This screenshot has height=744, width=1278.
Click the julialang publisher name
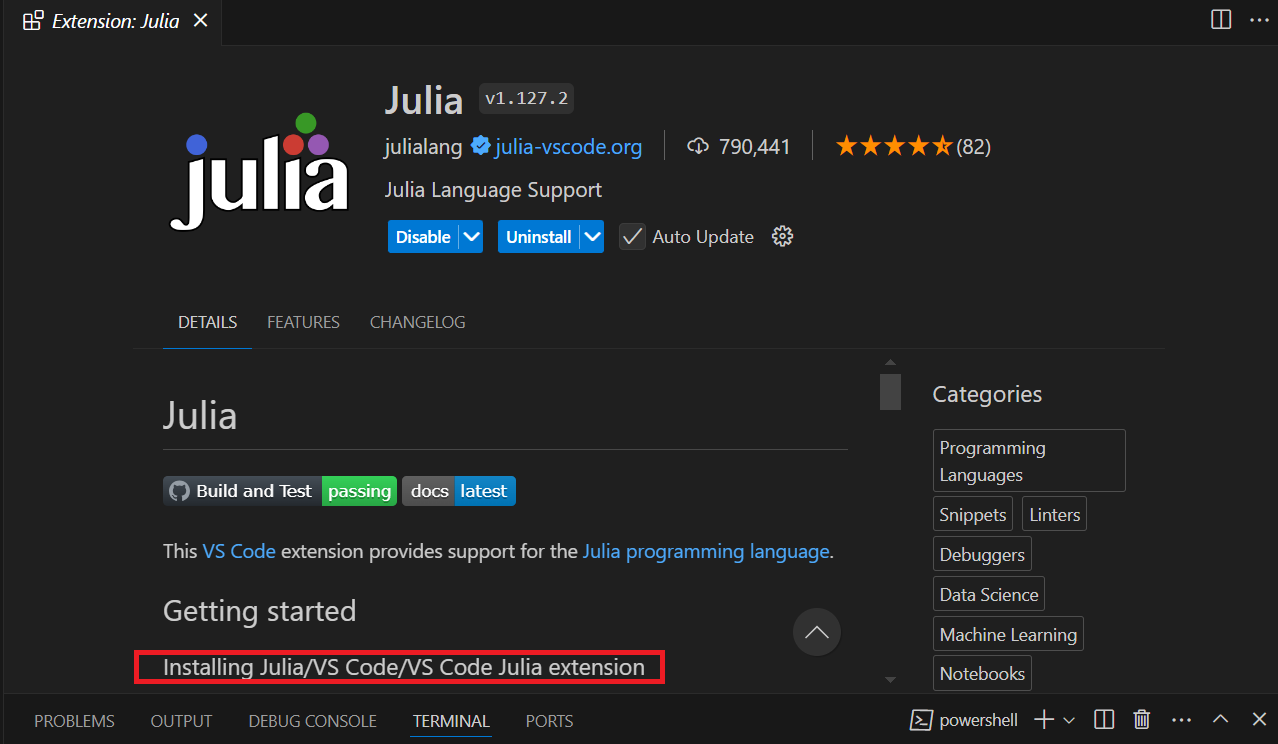pos(423,147)
